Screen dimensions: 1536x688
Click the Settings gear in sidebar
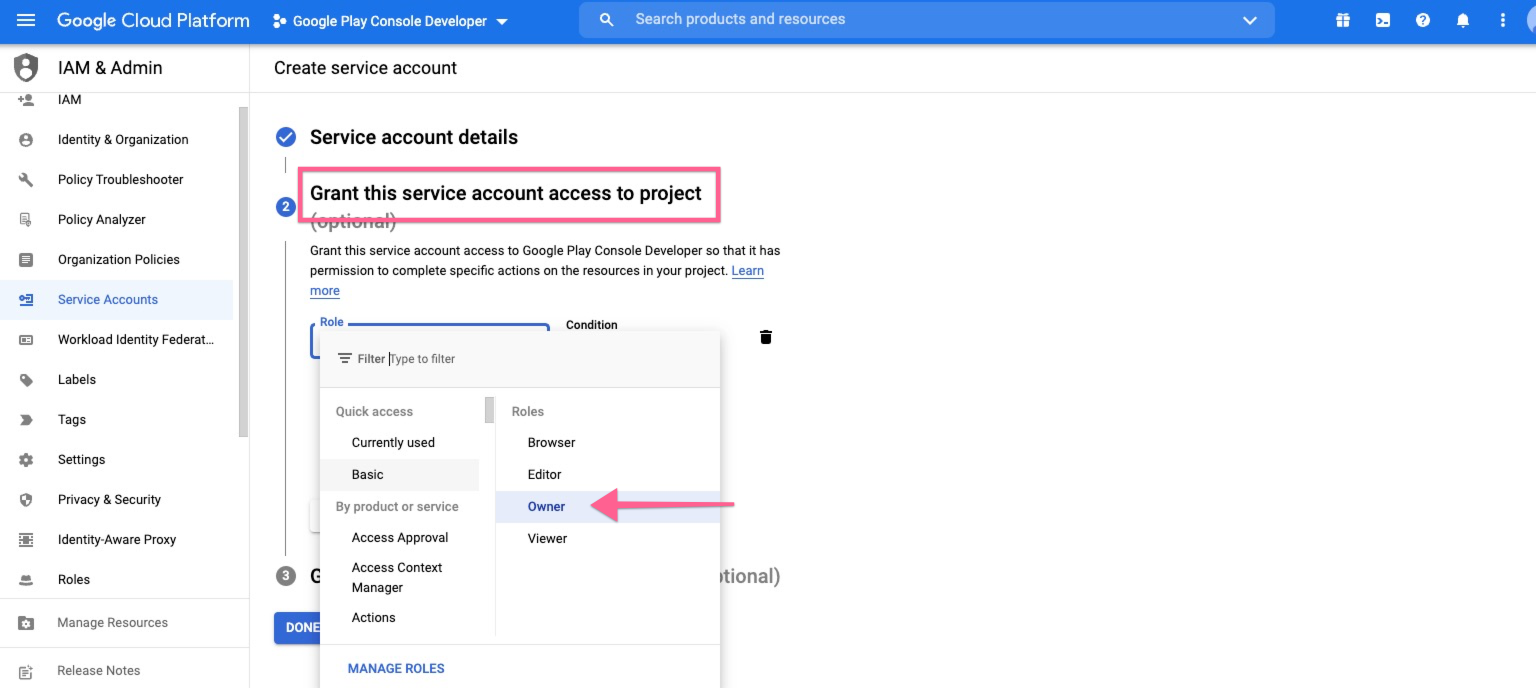click(x=26, y=460)
